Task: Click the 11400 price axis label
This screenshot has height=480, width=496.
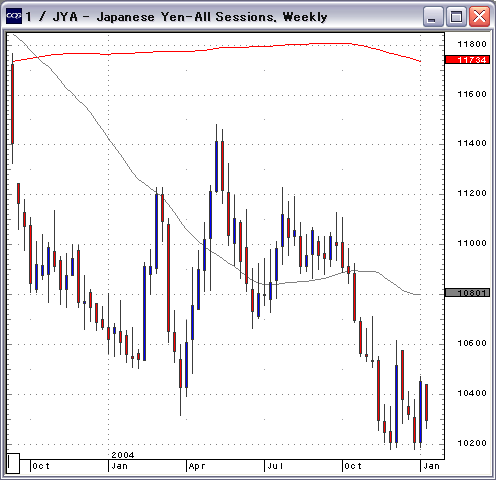Action: point(472,143)
